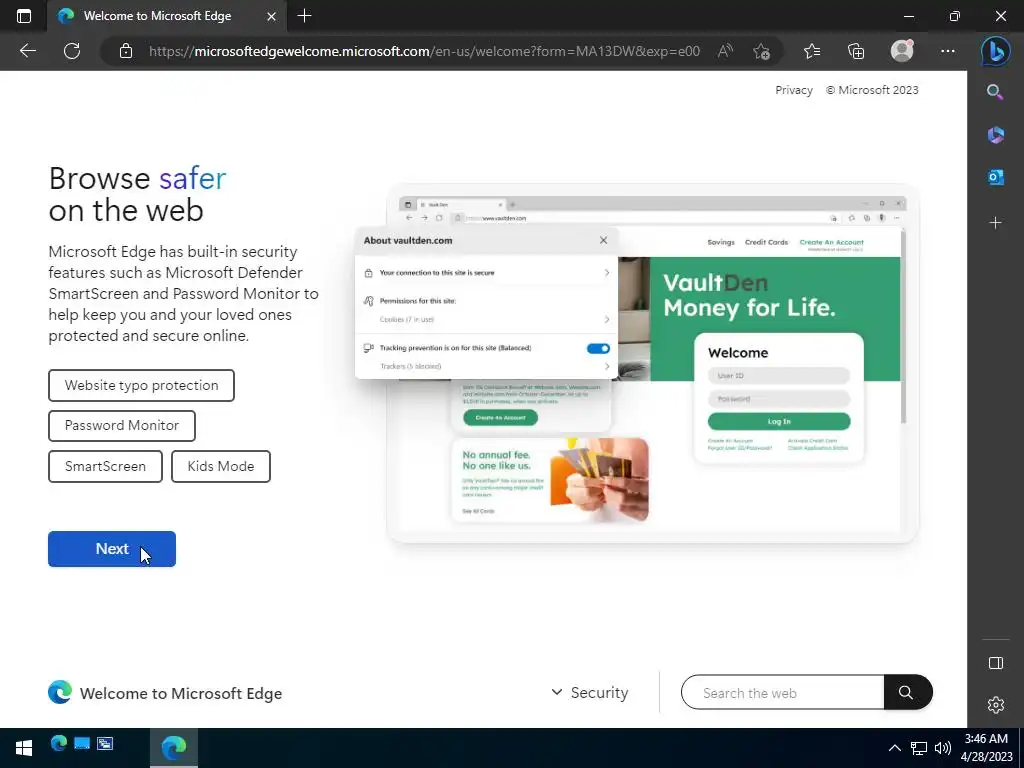Open Microsoft 365 sidebar app

coord(995,135)
